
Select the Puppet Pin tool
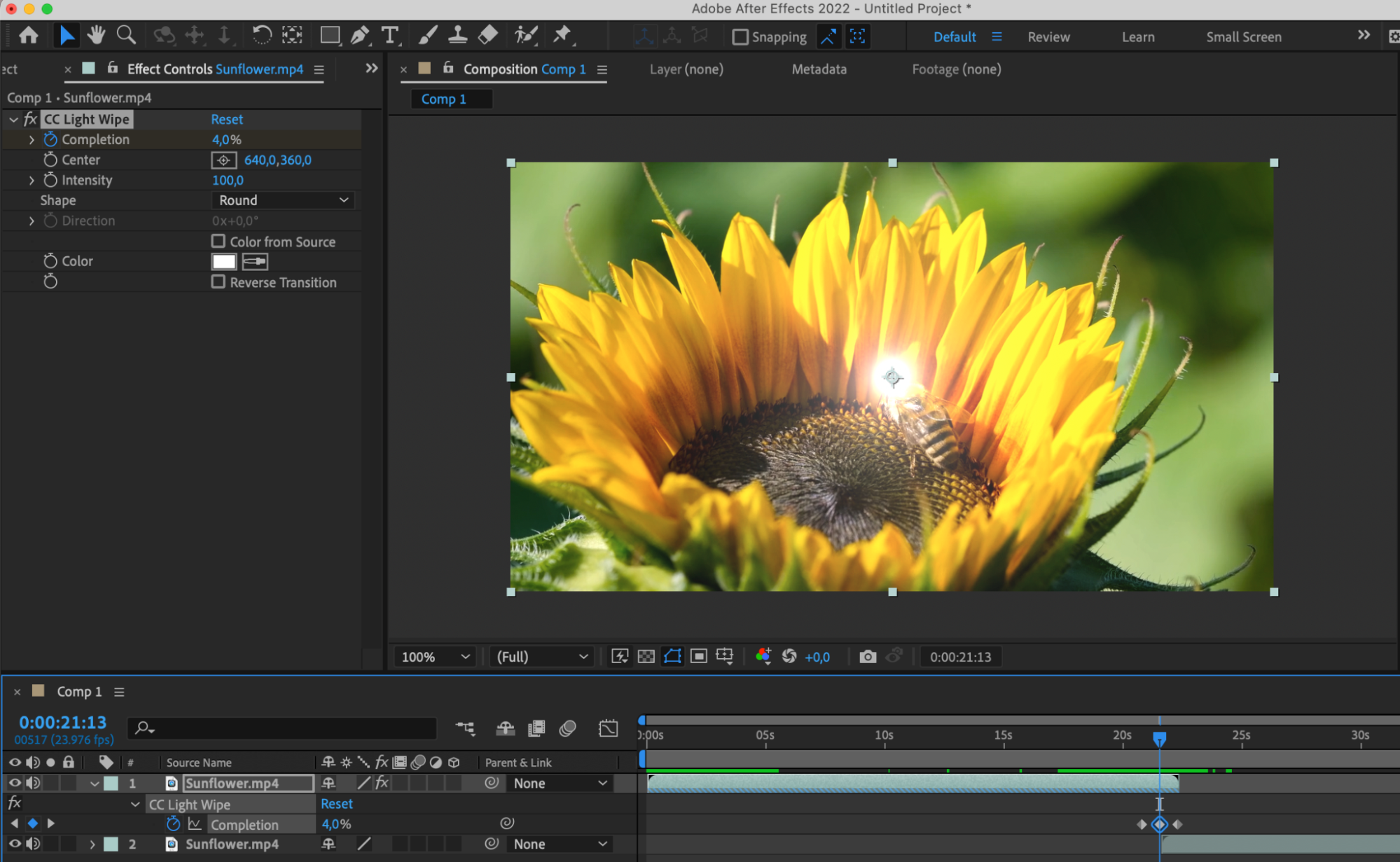click(x=562, y=35)
